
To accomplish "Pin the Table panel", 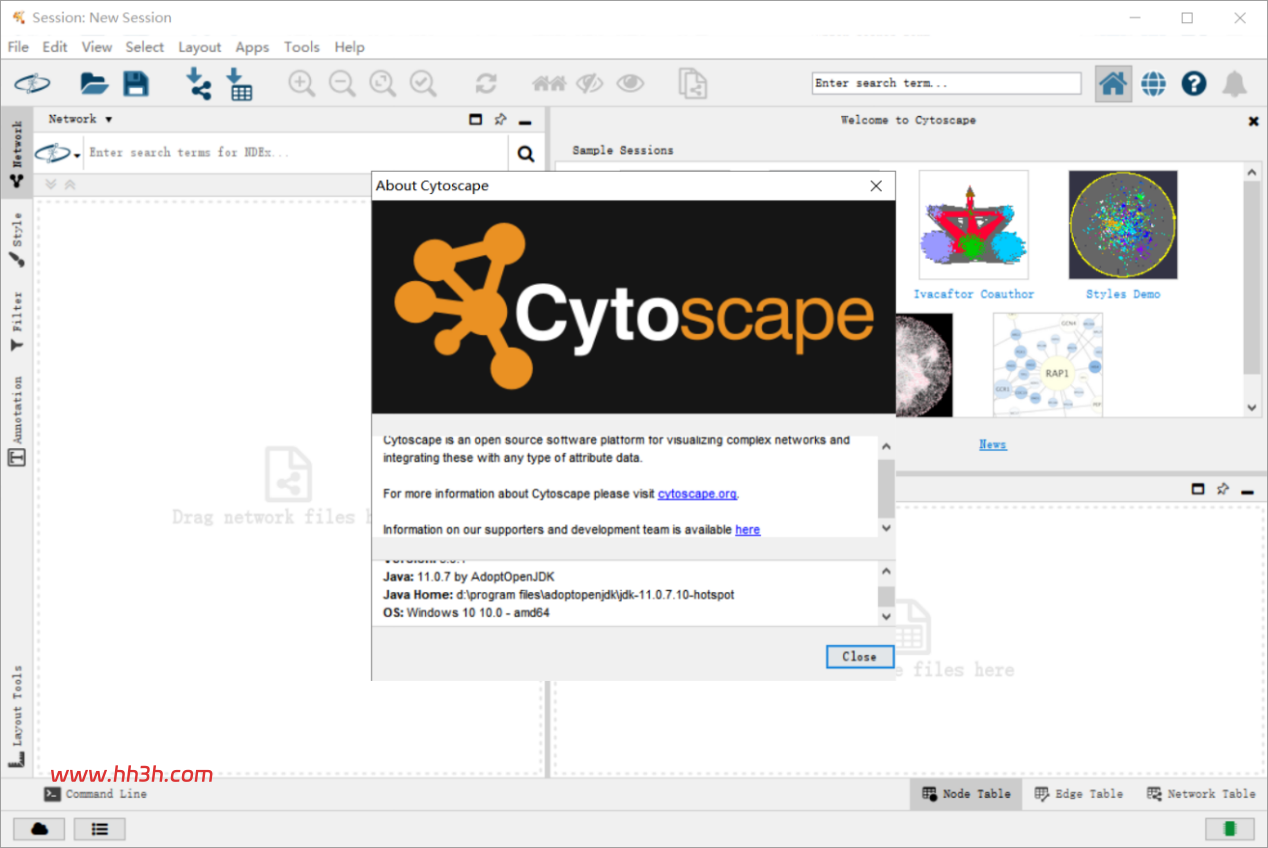I will tap(1222, 489).
